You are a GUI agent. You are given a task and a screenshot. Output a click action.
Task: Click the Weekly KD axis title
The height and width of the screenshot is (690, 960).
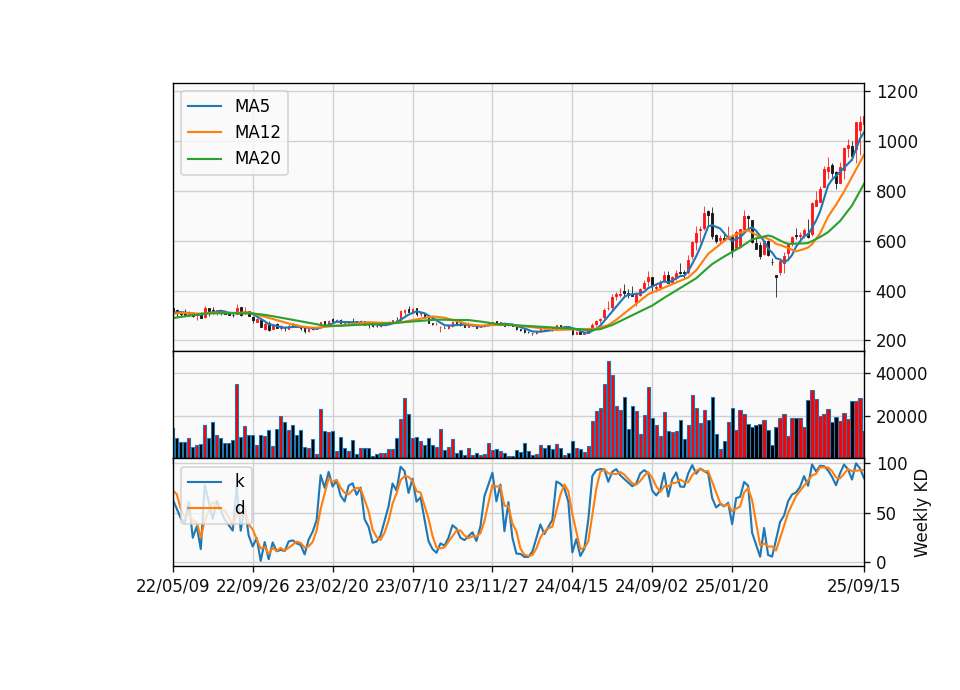tap(920, 513)
